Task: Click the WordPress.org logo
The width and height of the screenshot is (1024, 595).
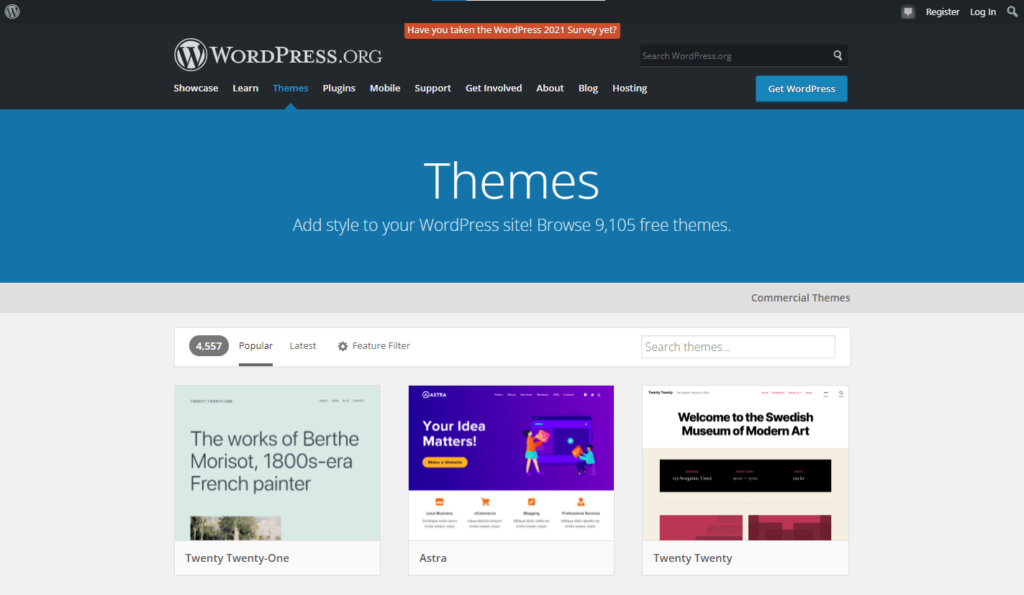Action: click(x=278, y=55)
